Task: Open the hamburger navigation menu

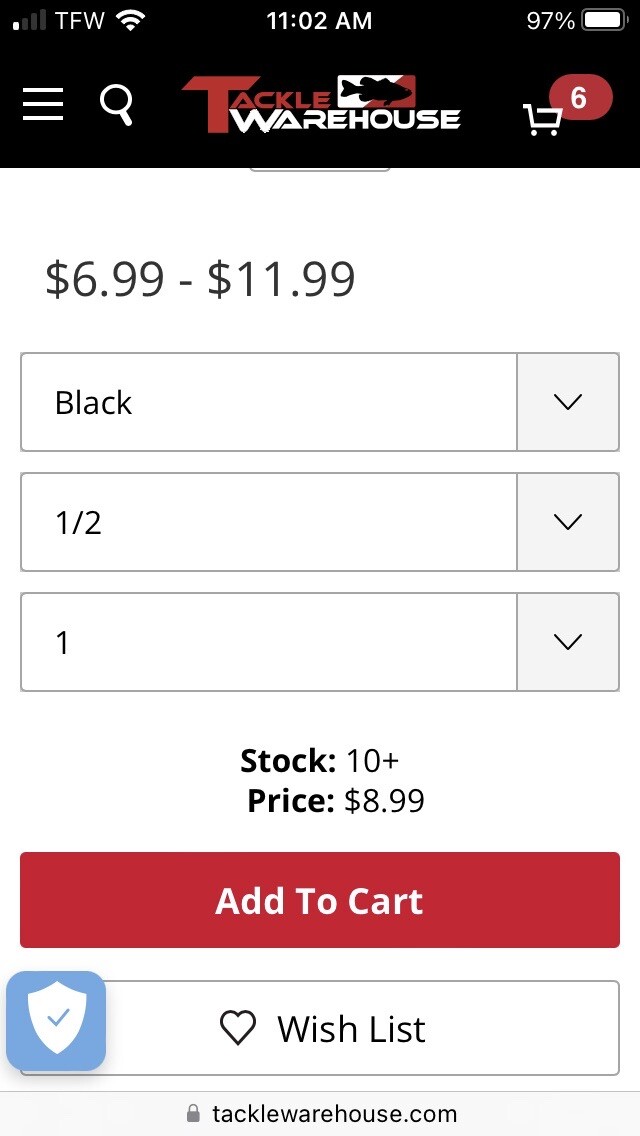Action: coord(43,105)
